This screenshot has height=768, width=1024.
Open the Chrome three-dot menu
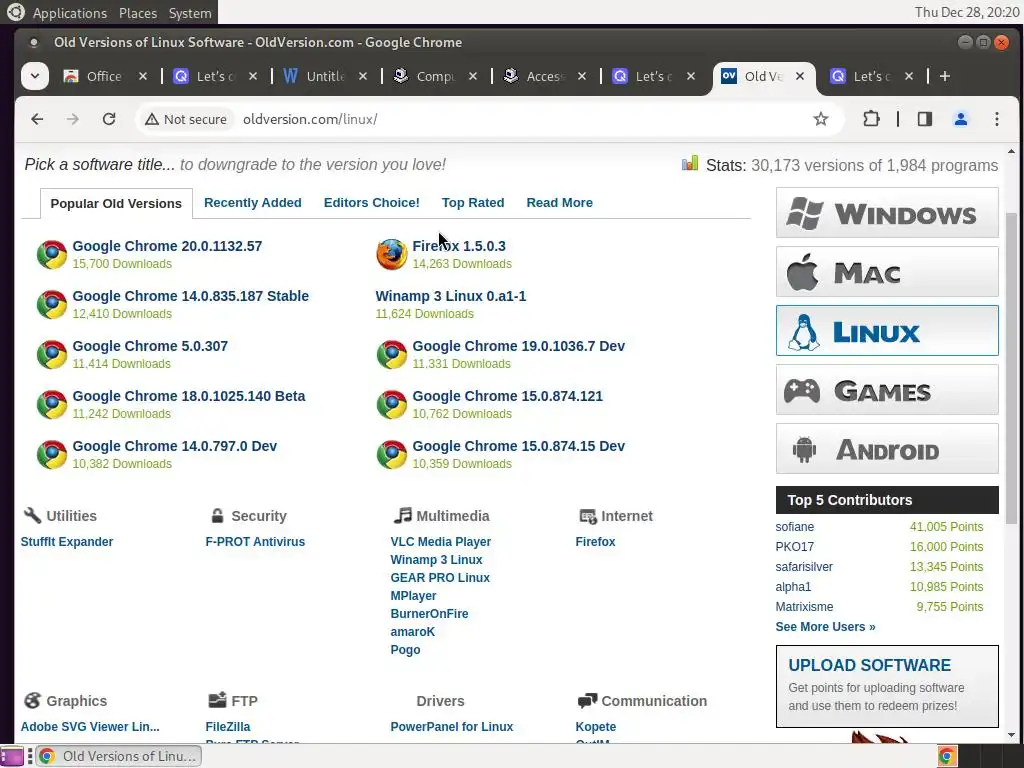tap(996, 119)
